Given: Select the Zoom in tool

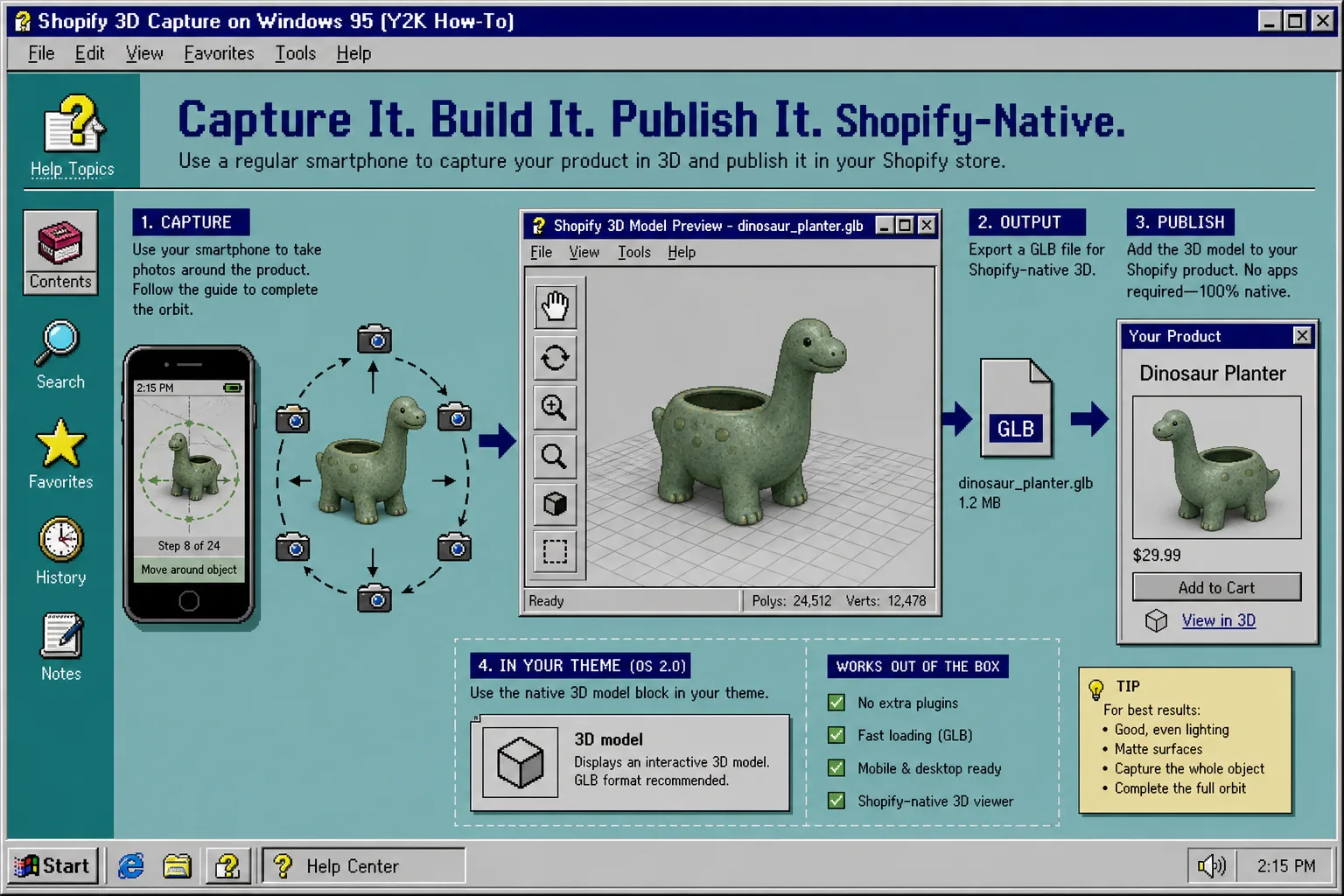Looking at the screenshot, I should (555, 407).
